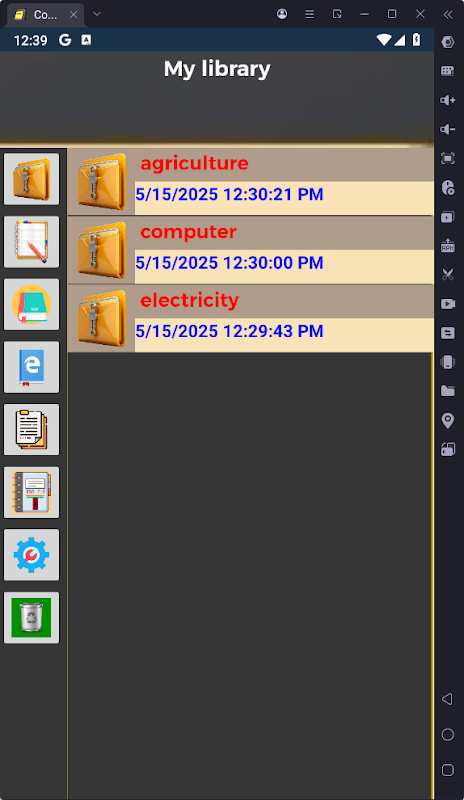Click the agriculture folder thumbnail icon
Image resolution: width=464 pixels, height=800 pixels.
point(102,182)
